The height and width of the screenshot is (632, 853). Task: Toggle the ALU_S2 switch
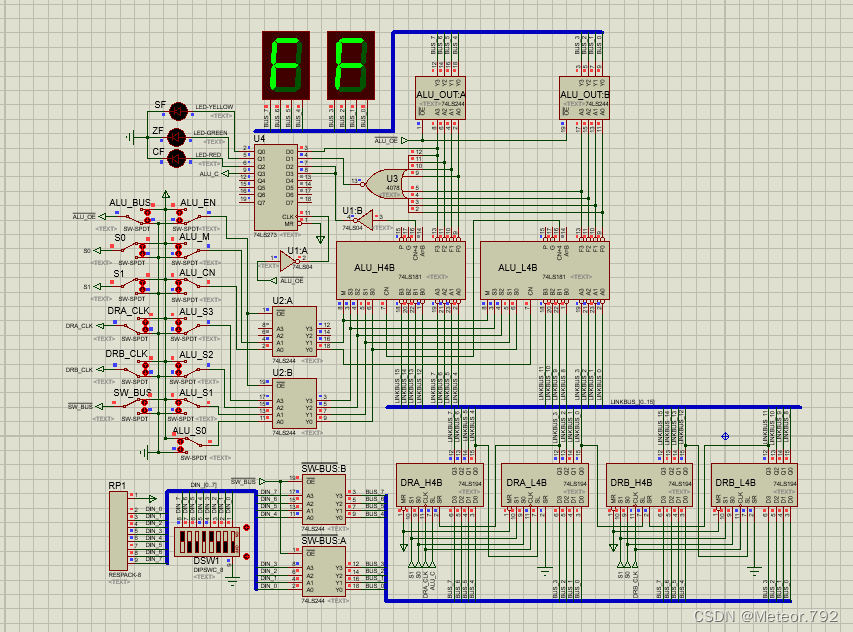coord(188,369)
